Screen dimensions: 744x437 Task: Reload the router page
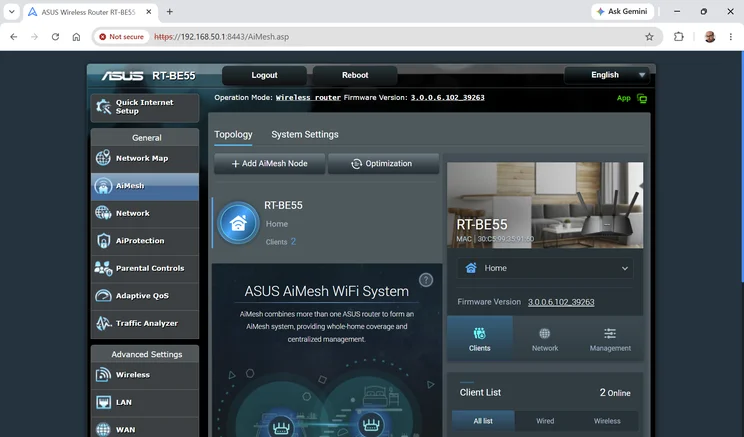tap(55, 37)
